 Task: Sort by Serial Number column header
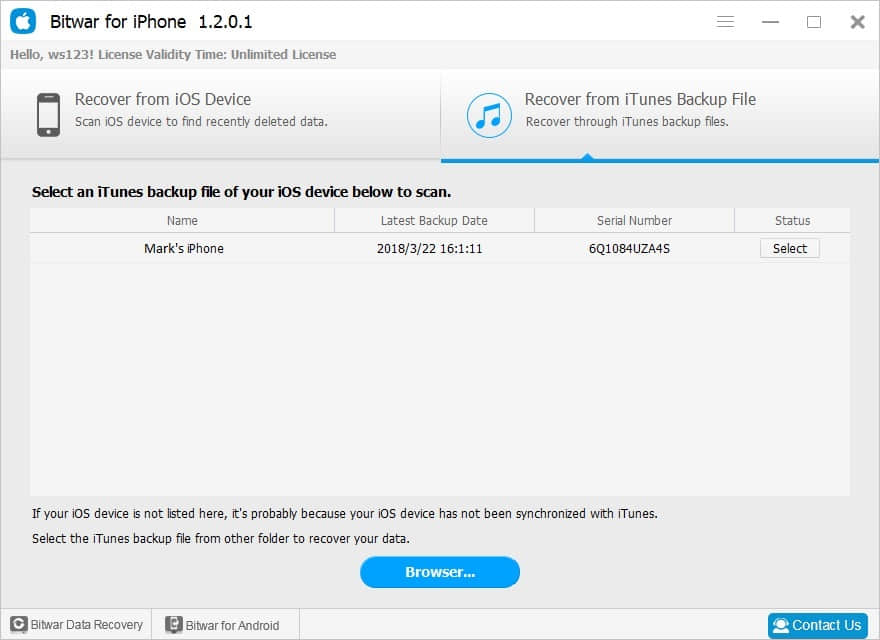634,221
